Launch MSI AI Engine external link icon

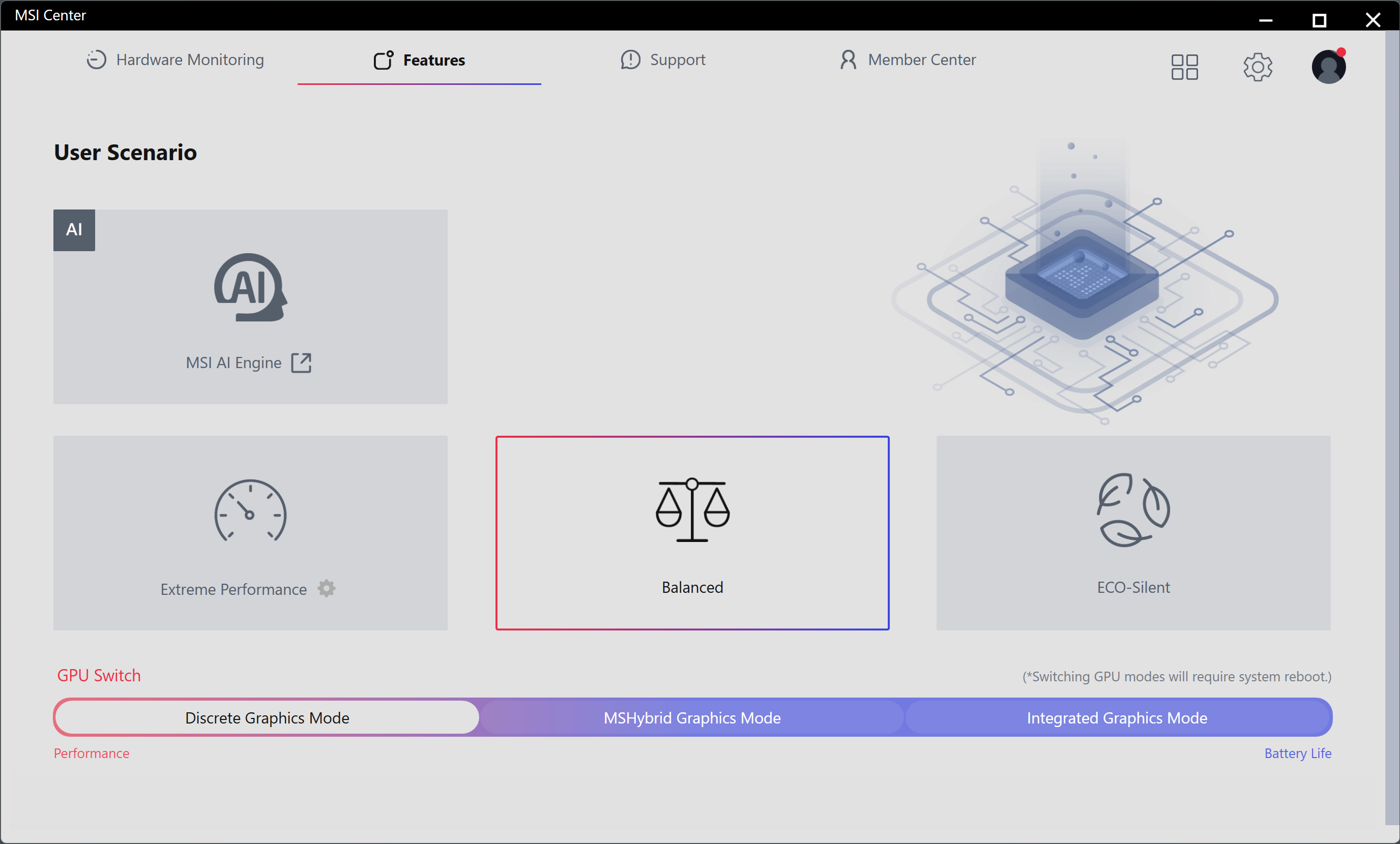(x=301, y=363)
